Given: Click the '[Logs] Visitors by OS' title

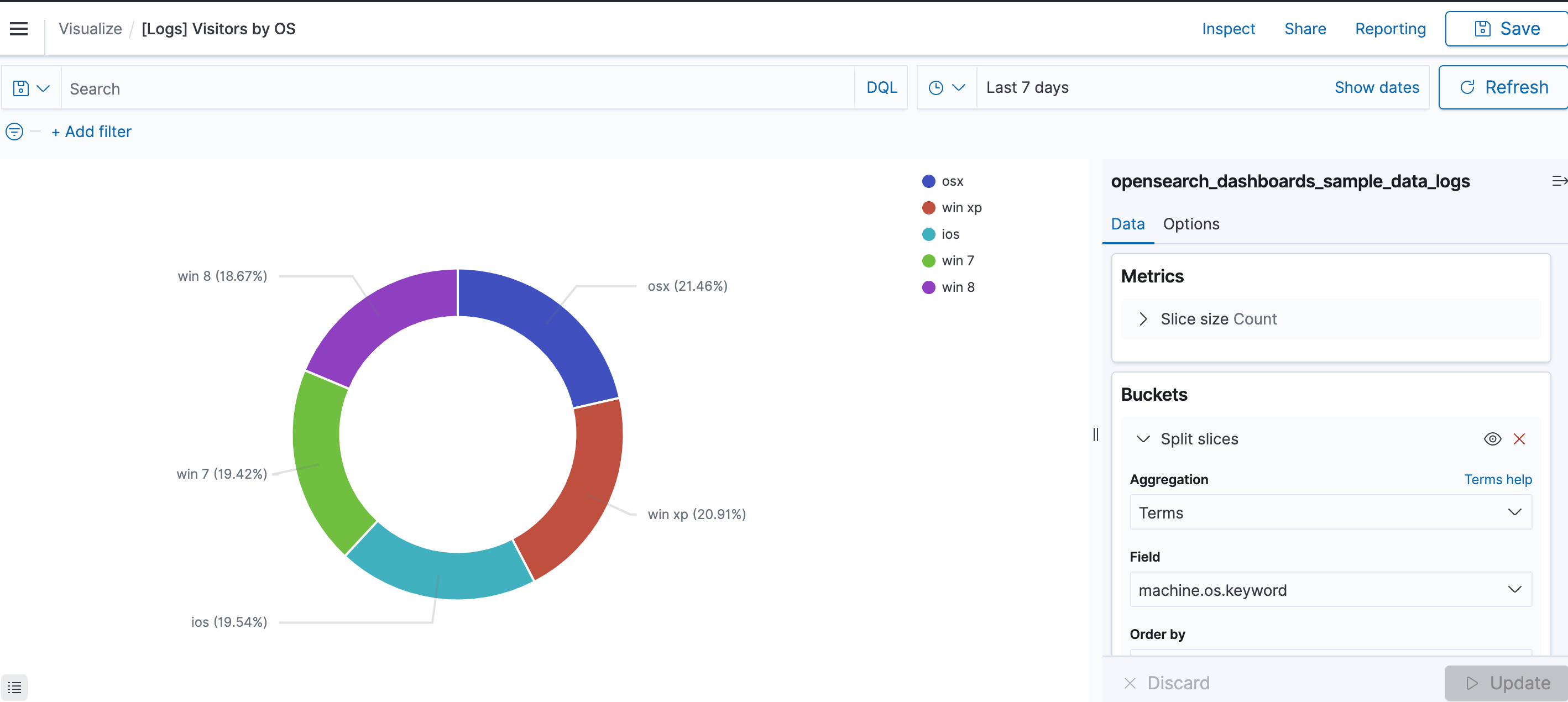Looking at the screenshot, I should pos(218,29).
